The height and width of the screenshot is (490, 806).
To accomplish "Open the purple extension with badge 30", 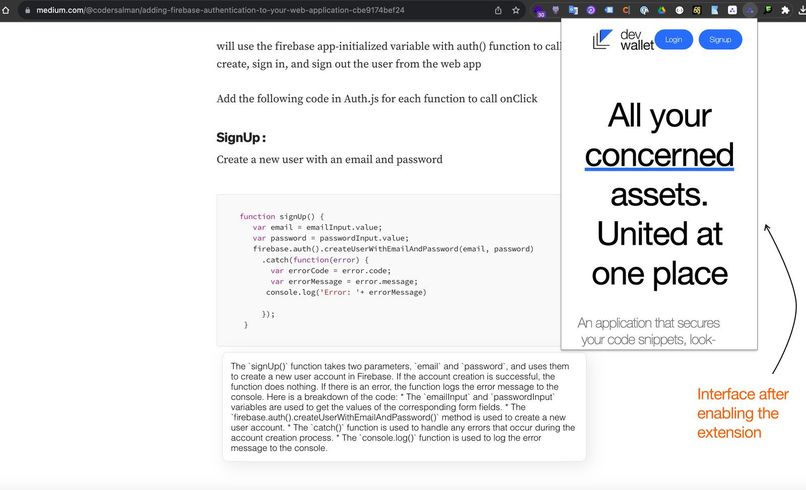I will point(539,11).
